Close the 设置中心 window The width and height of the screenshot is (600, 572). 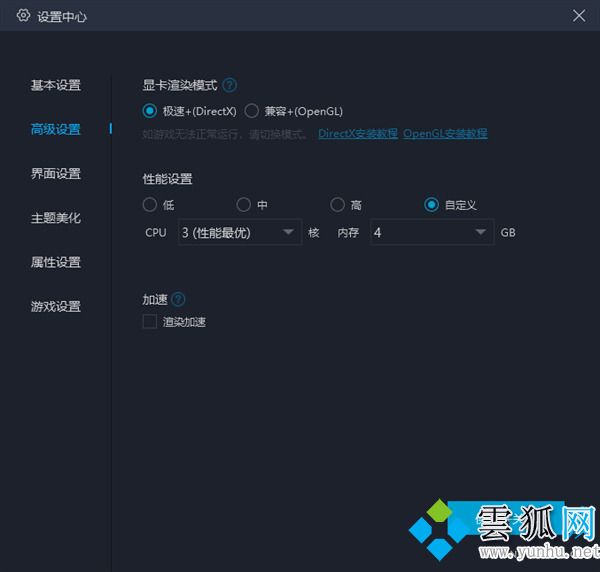[579, 16]
